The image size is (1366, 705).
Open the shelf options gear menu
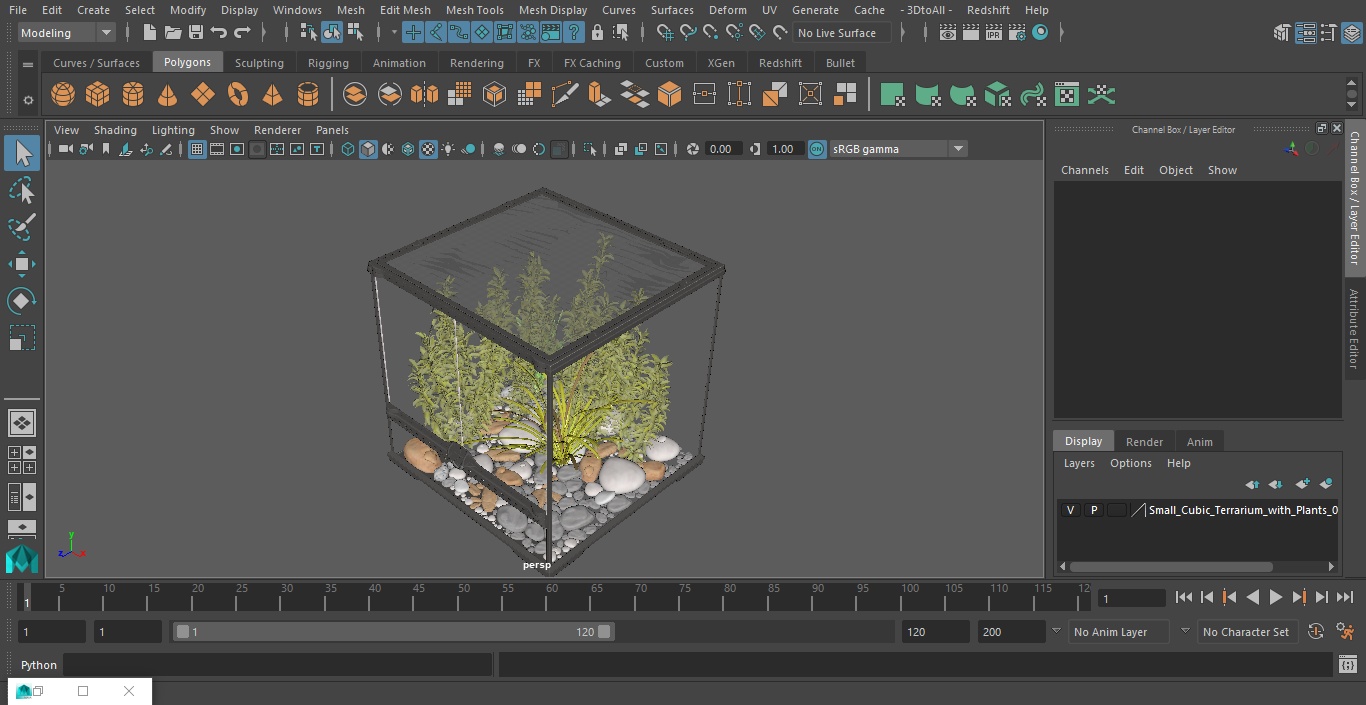pyautogui.click(x=28, y=100)
